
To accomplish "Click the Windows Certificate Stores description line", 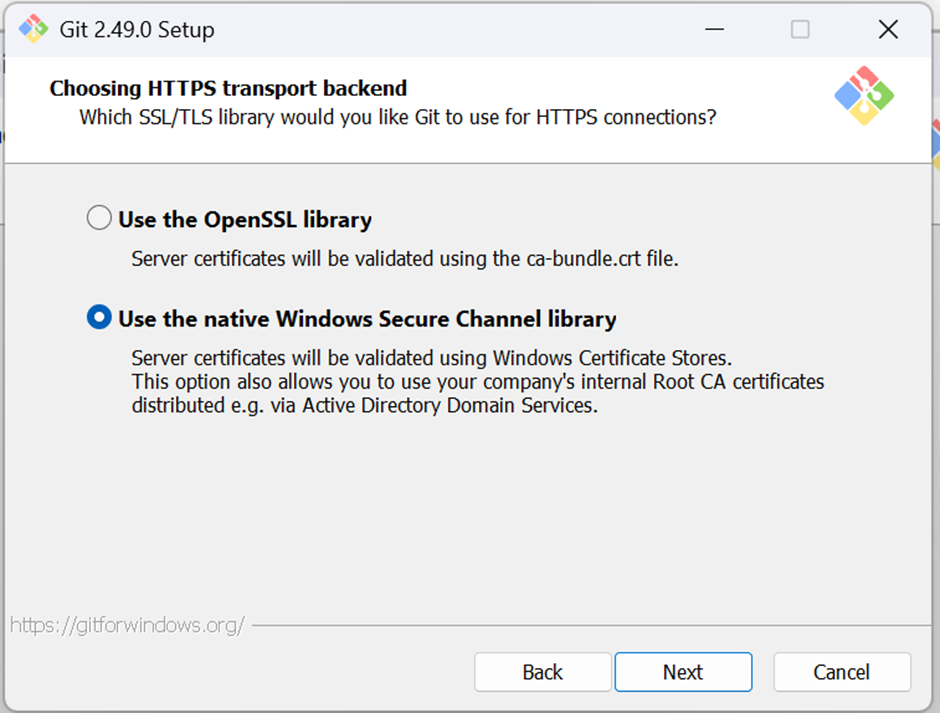I will (432, 358).
